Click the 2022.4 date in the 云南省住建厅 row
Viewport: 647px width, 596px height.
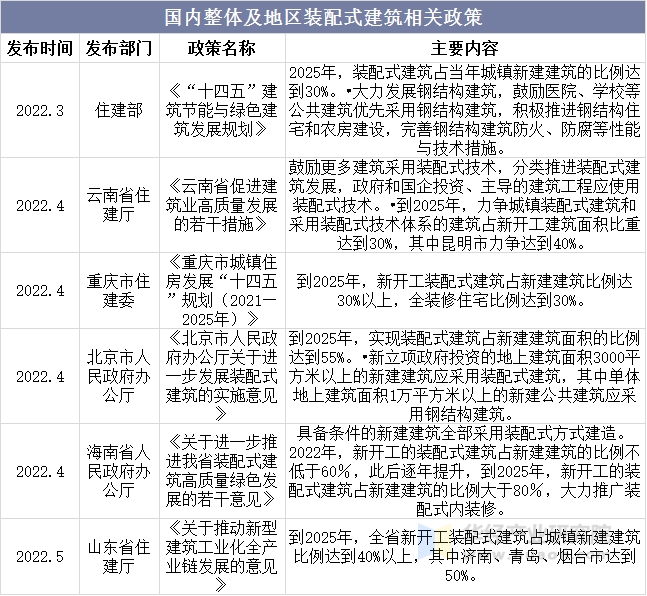coord(40,205)
